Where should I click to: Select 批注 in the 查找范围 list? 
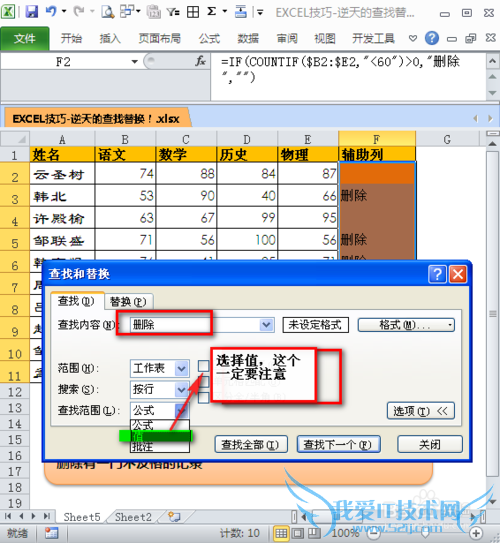pyautogui.click(x=160, y=447)
